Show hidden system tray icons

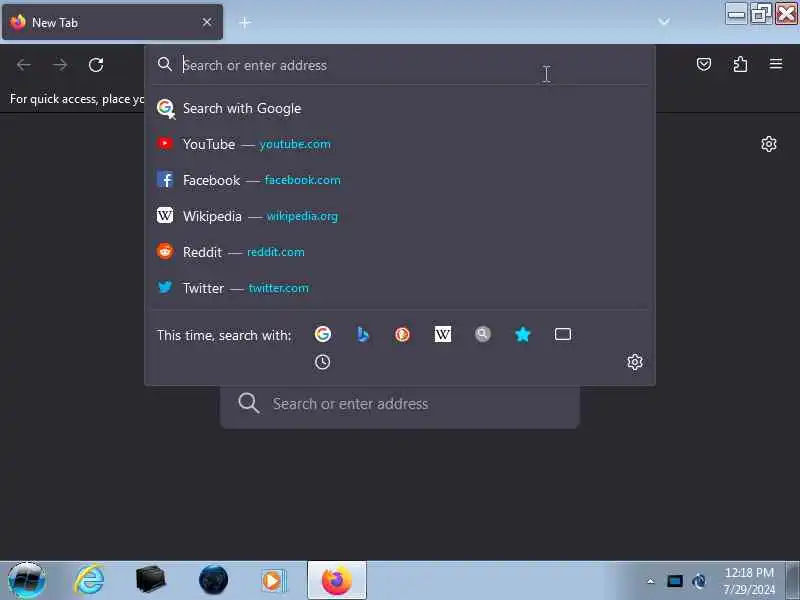(x=651, y=581)
